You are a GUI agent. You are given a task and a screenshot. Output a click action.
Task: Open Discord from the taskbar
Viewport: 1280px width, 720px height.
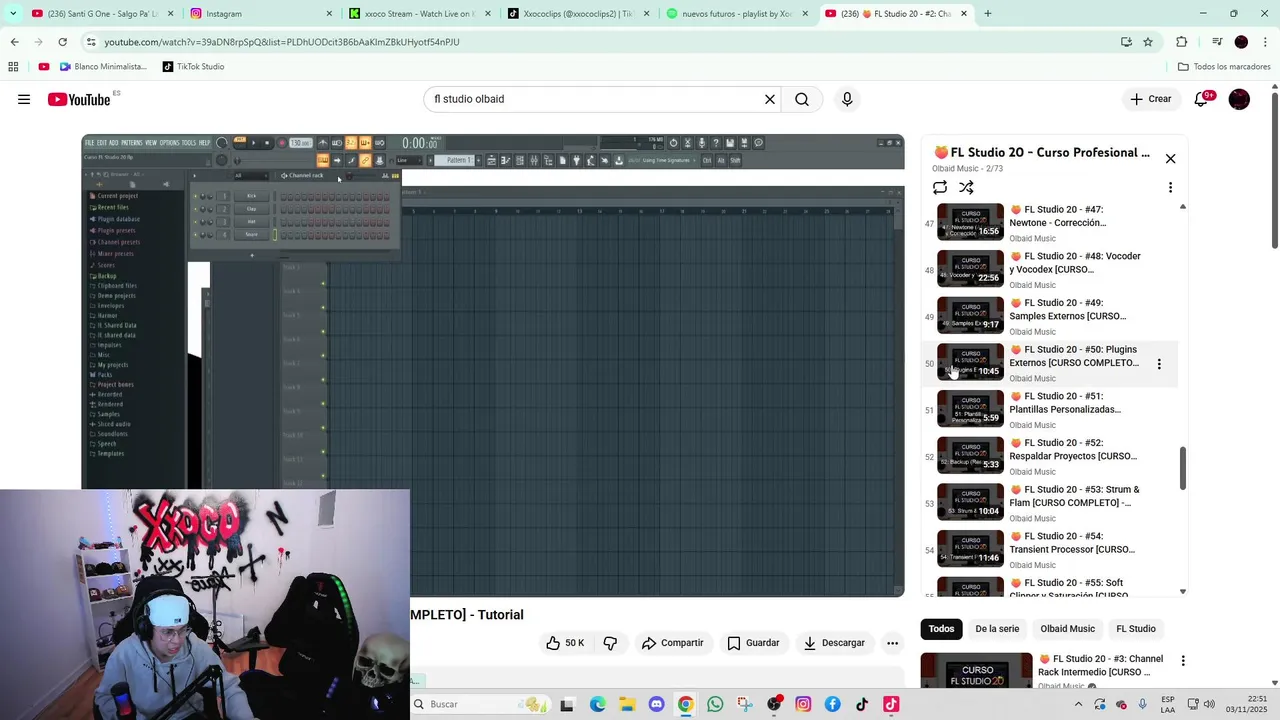(x=656, y=704)
